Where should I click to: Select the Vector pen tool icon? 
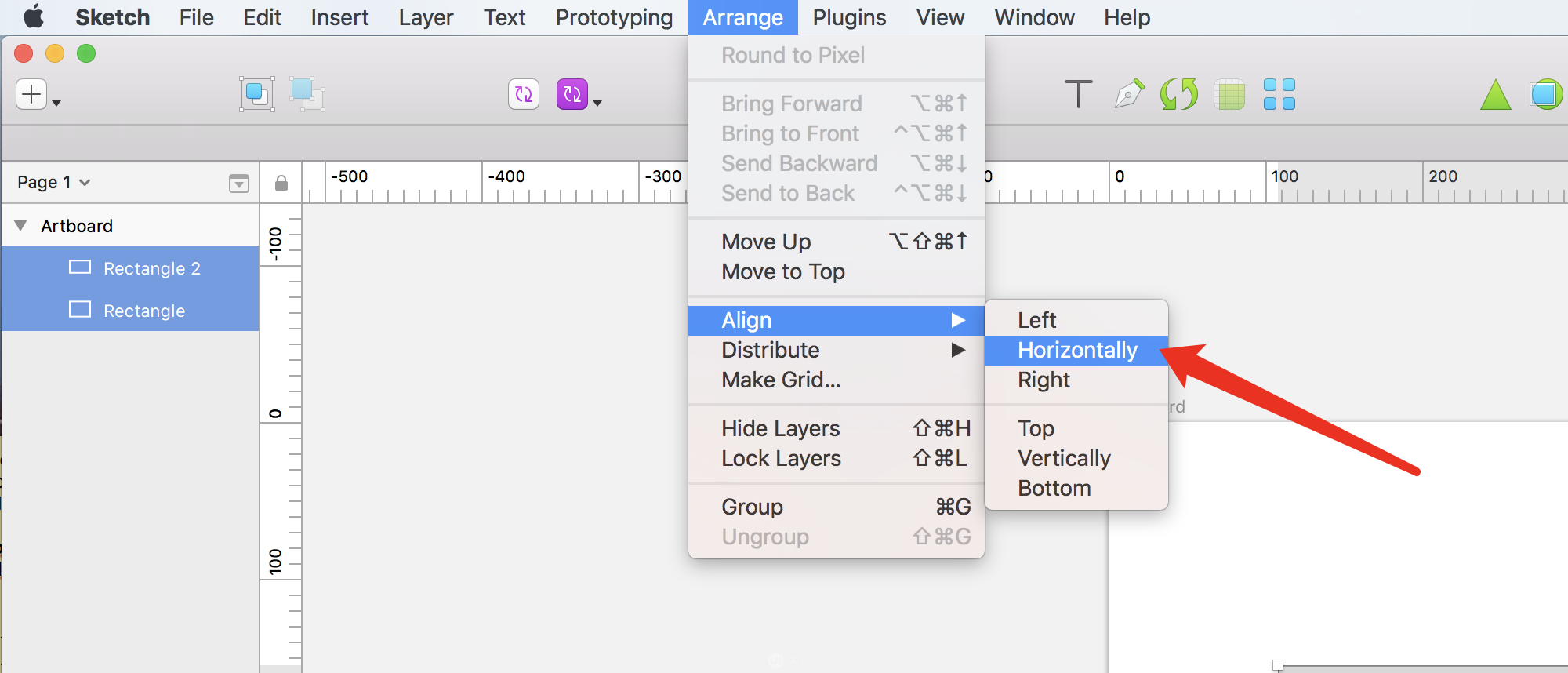[x=1129, y=94]
